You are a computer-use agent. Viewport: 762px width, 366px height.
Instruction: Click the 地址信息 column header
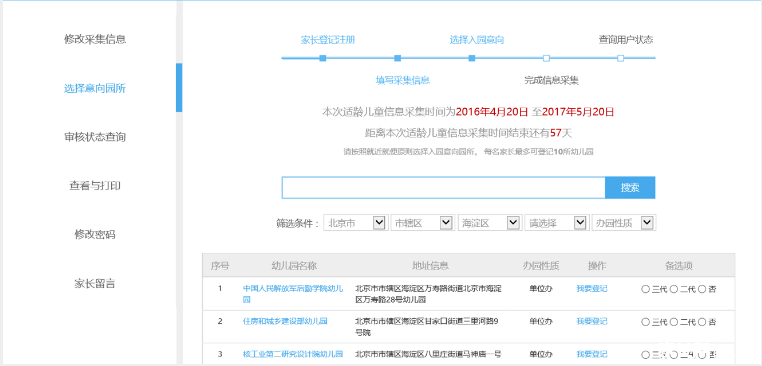pos(430,266)
